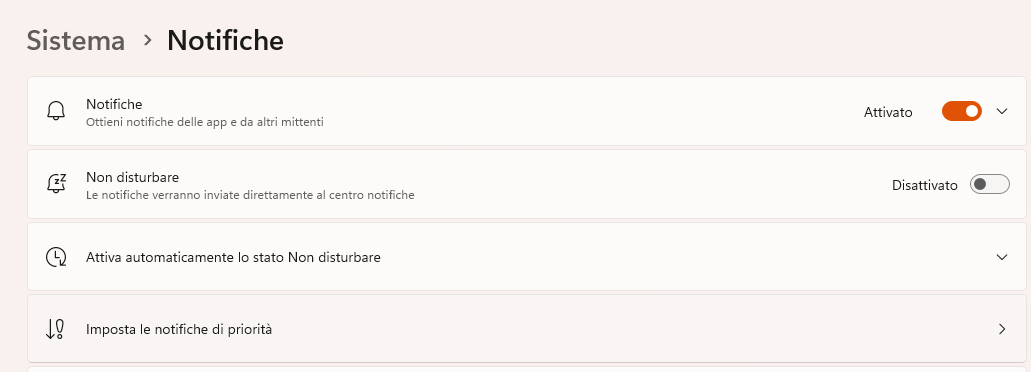Expand the Notifiche section chevron
Viewport: 1031px width, 372px height.
coord(1002,111)
